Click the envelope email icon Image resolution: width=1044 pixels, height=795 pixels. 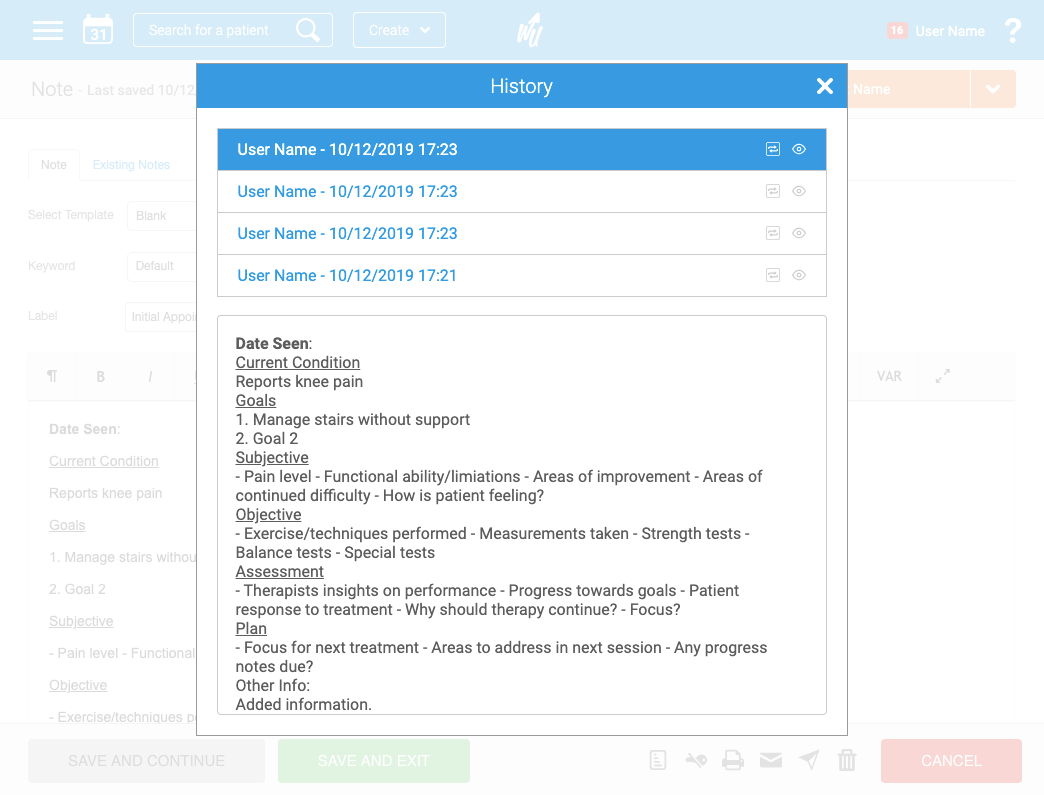[770, 761]
